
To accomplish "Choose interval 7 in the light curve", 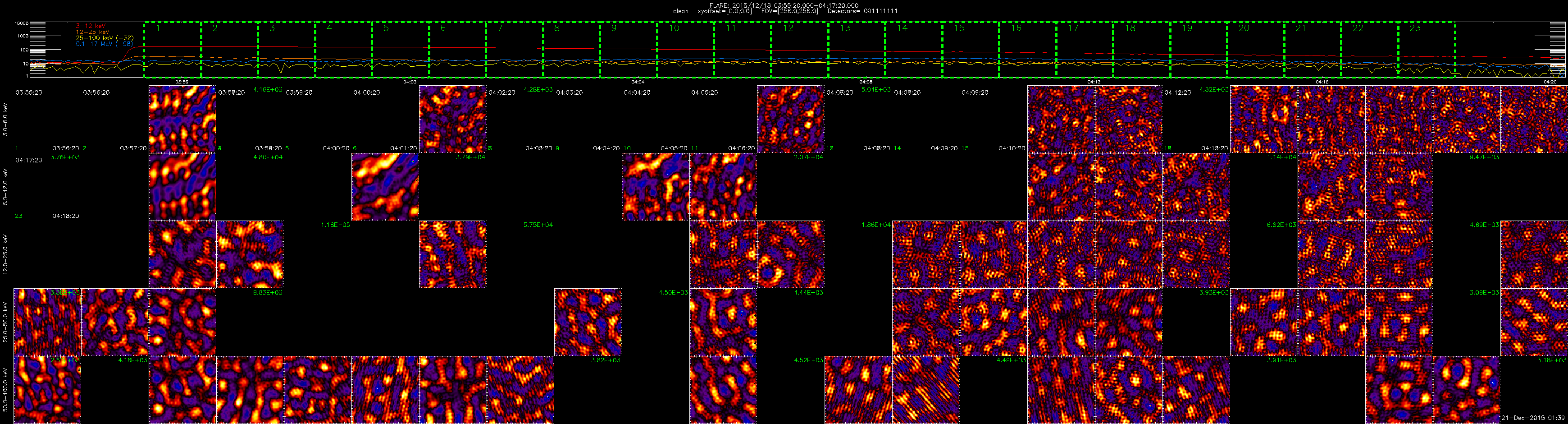I will pos(515,50).
